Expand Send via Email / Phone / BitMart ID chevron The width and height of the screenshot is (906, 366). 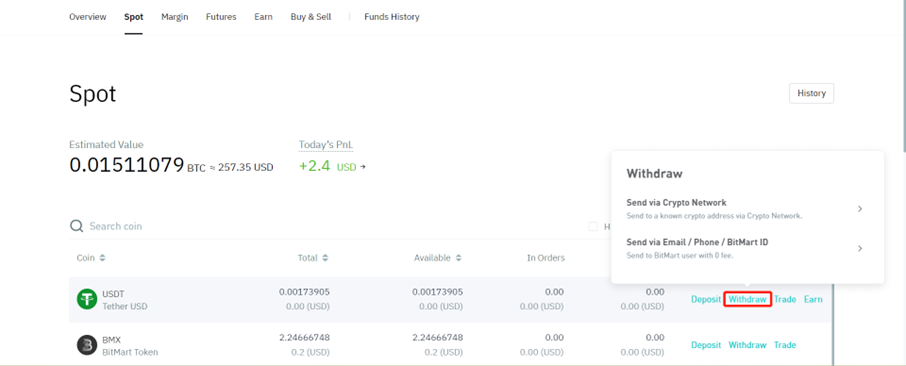pos(860,248)
